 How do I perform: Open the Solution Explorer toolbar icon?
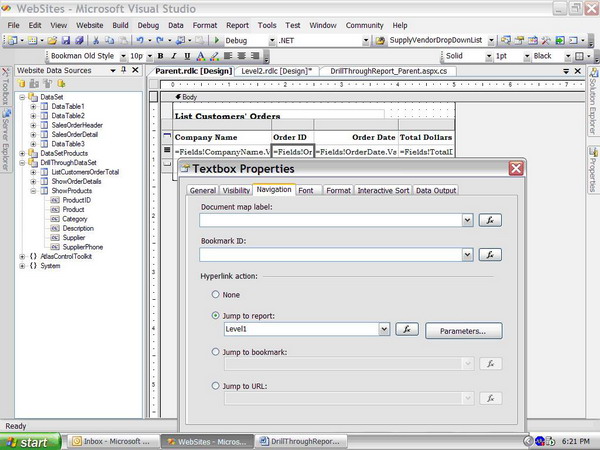506,40
